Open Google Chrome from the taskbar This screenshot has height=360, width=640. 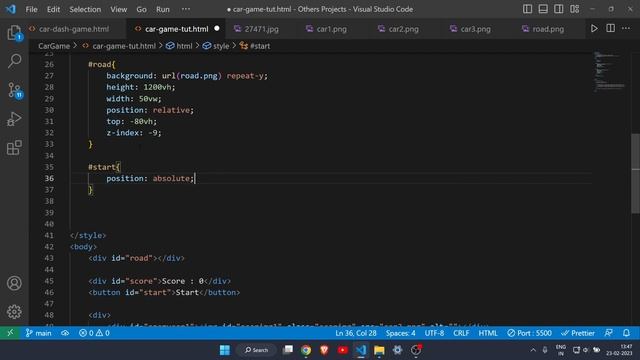click(306, 350)
